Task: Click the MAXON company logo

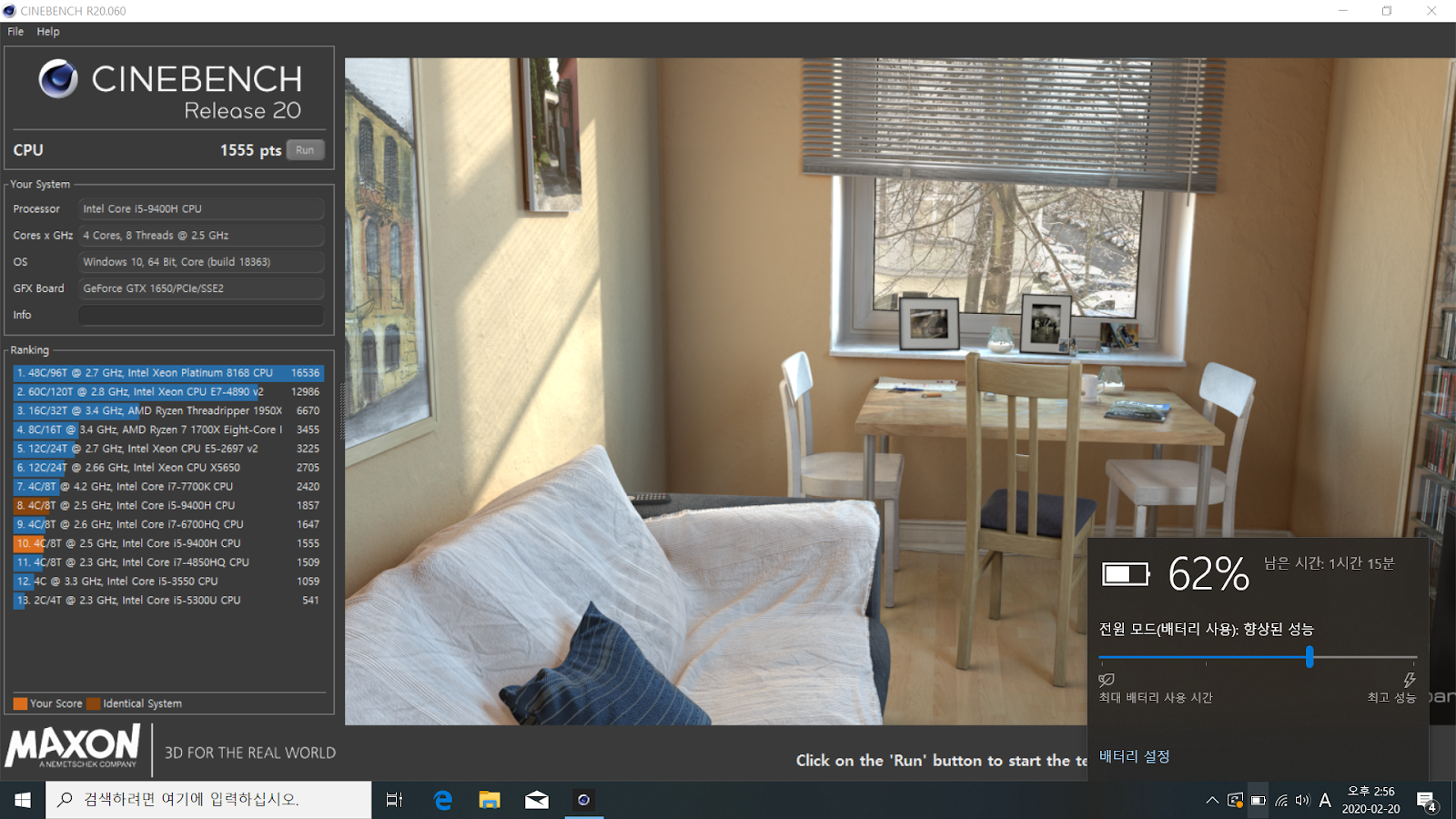Action: tap(73, 746)
